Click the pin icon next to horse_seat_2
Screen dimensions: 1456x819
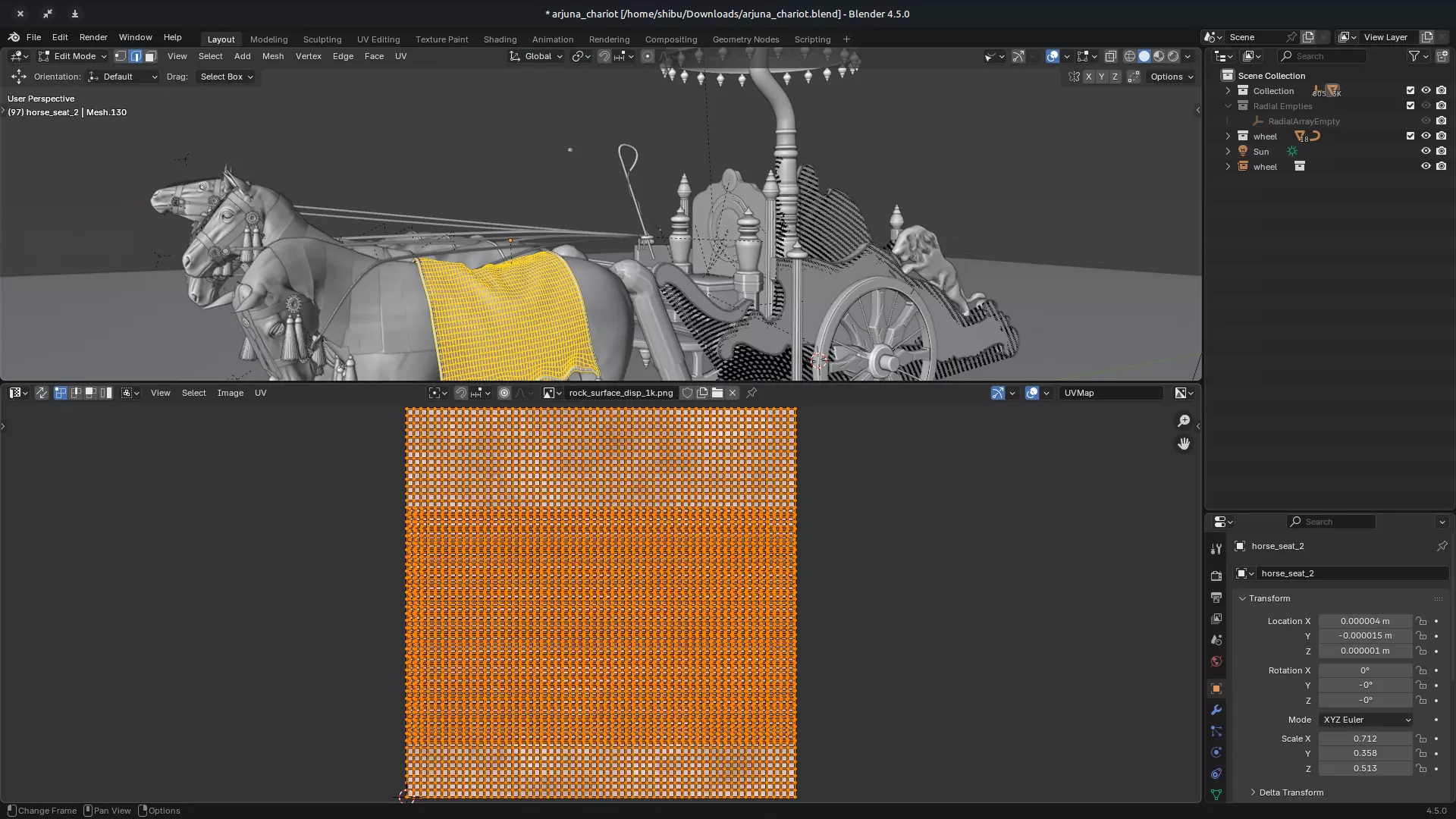pyautogui.click(x=1442, y=546)
